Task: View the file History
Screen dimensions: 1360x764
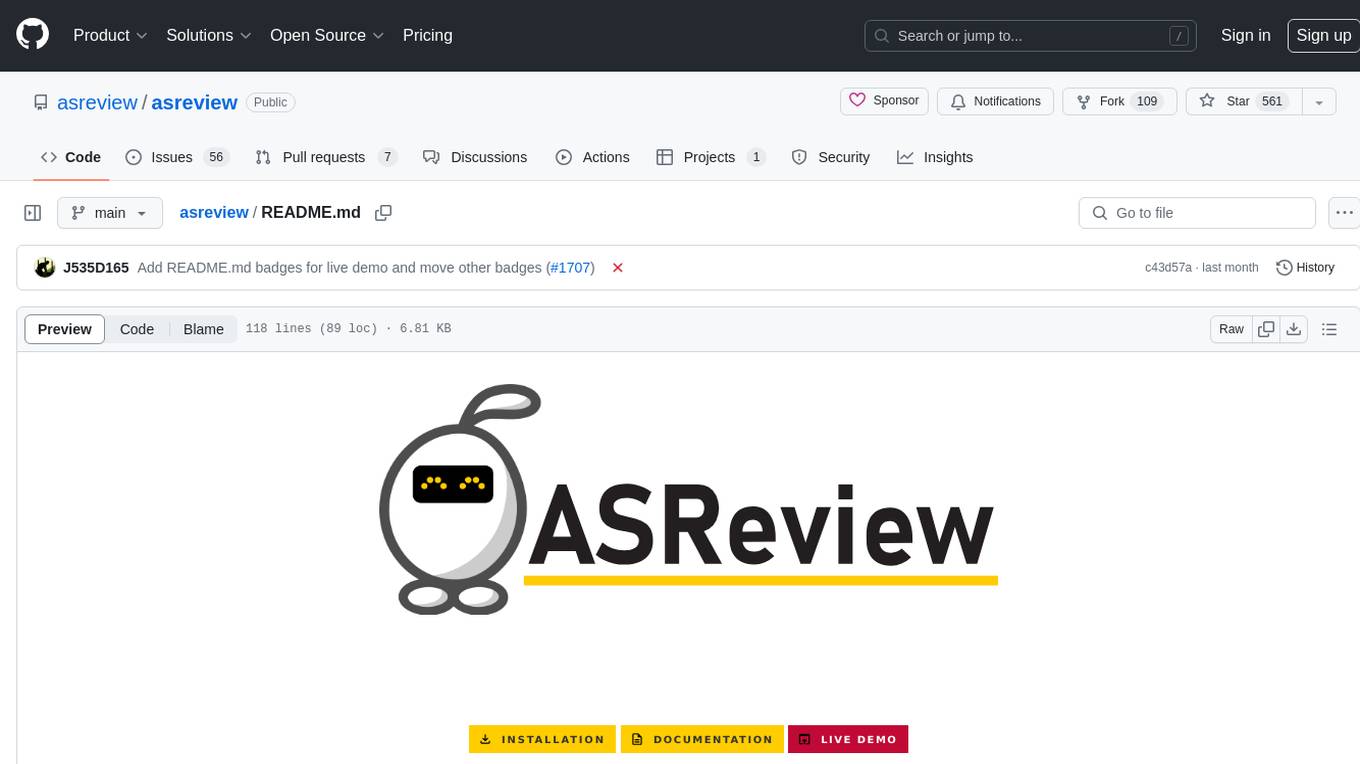Action: tap(1306, 267)
